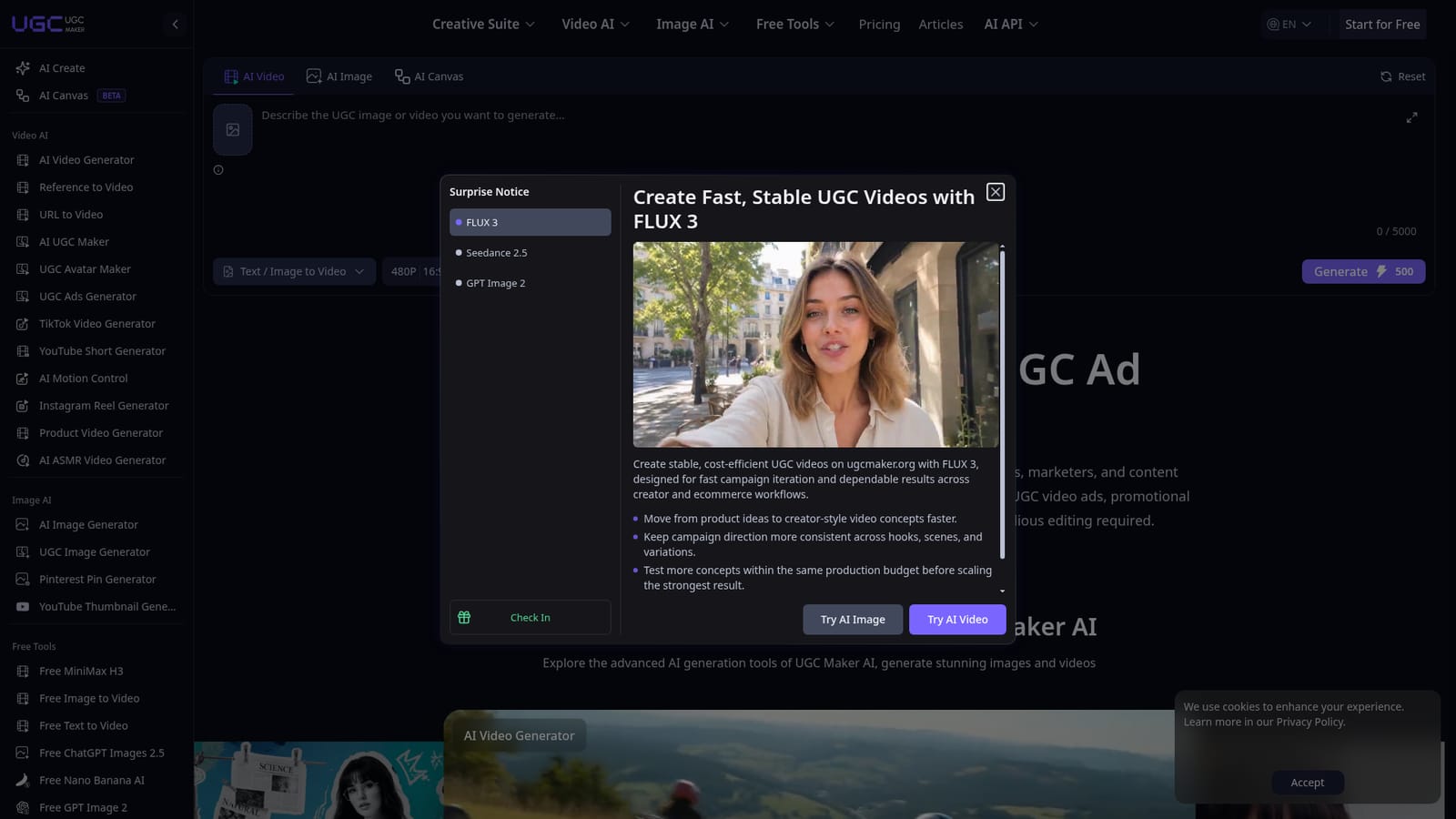Click the TikTok Video Generator sidebar icon
The height and width of the screenshot is (819, 1456).
(x=23, y=324)
